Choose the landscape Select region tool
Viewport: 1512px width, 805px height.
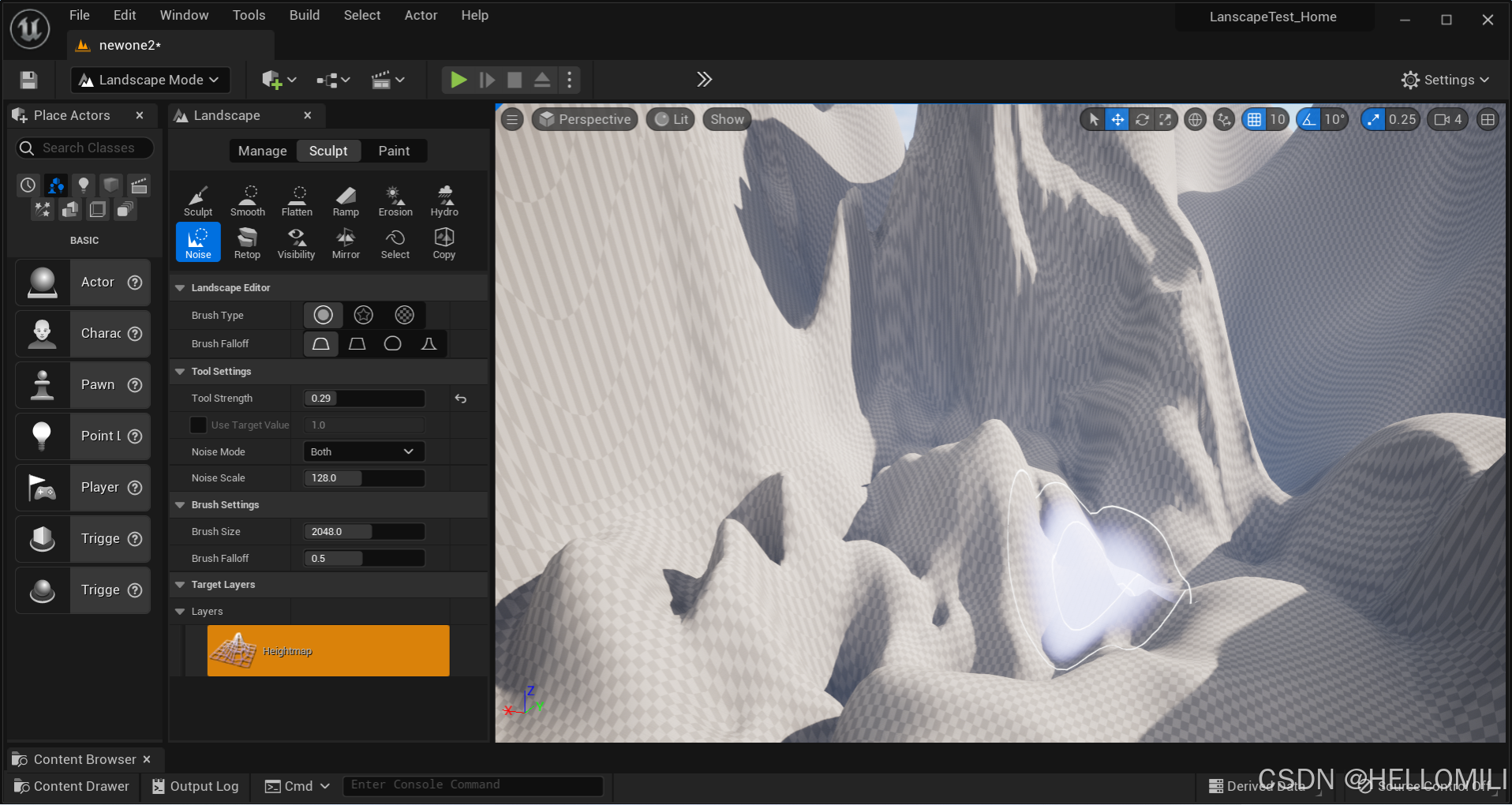pos(395,242)
